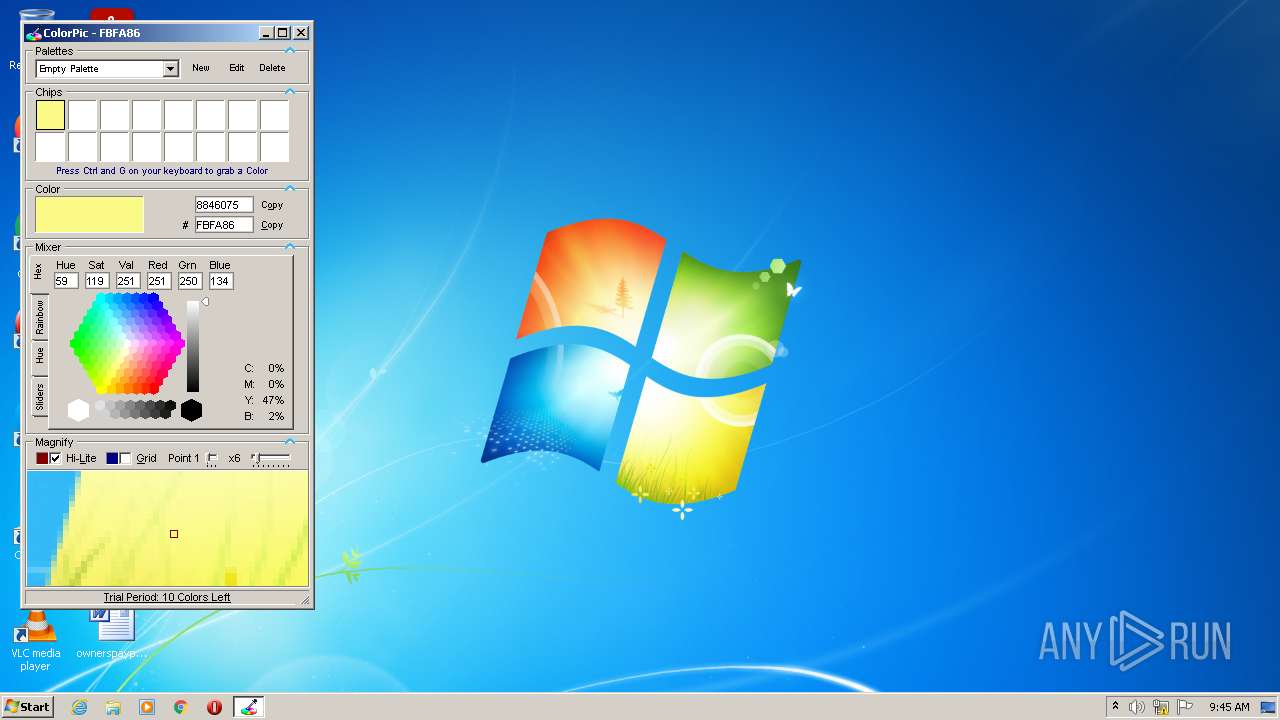Click the volume speaker tray icon
Viewport: 1280px width, 720px height.
(1137, 707)
